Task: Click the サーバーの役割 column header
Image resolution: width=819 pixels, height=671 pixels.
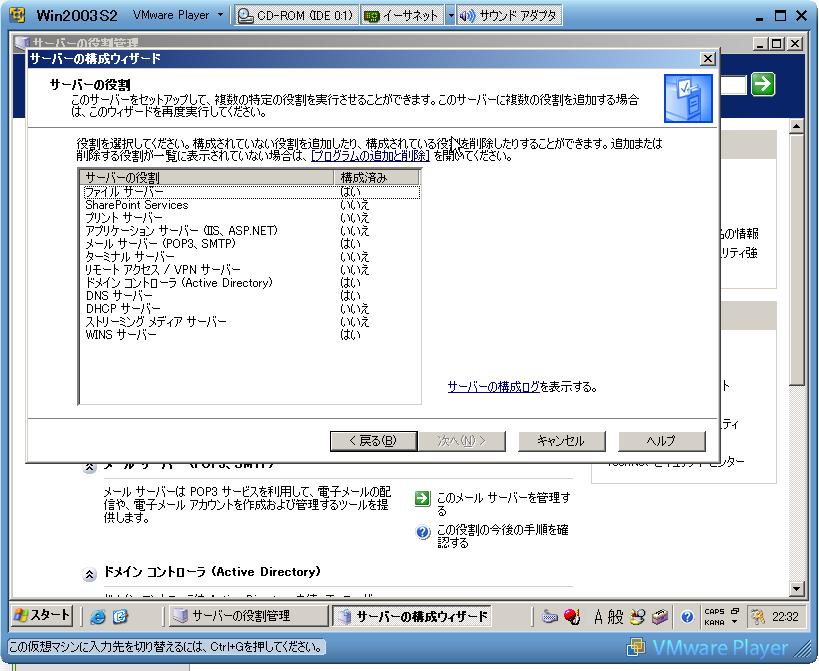Action: pyautogui.click(x=207, y=178)
